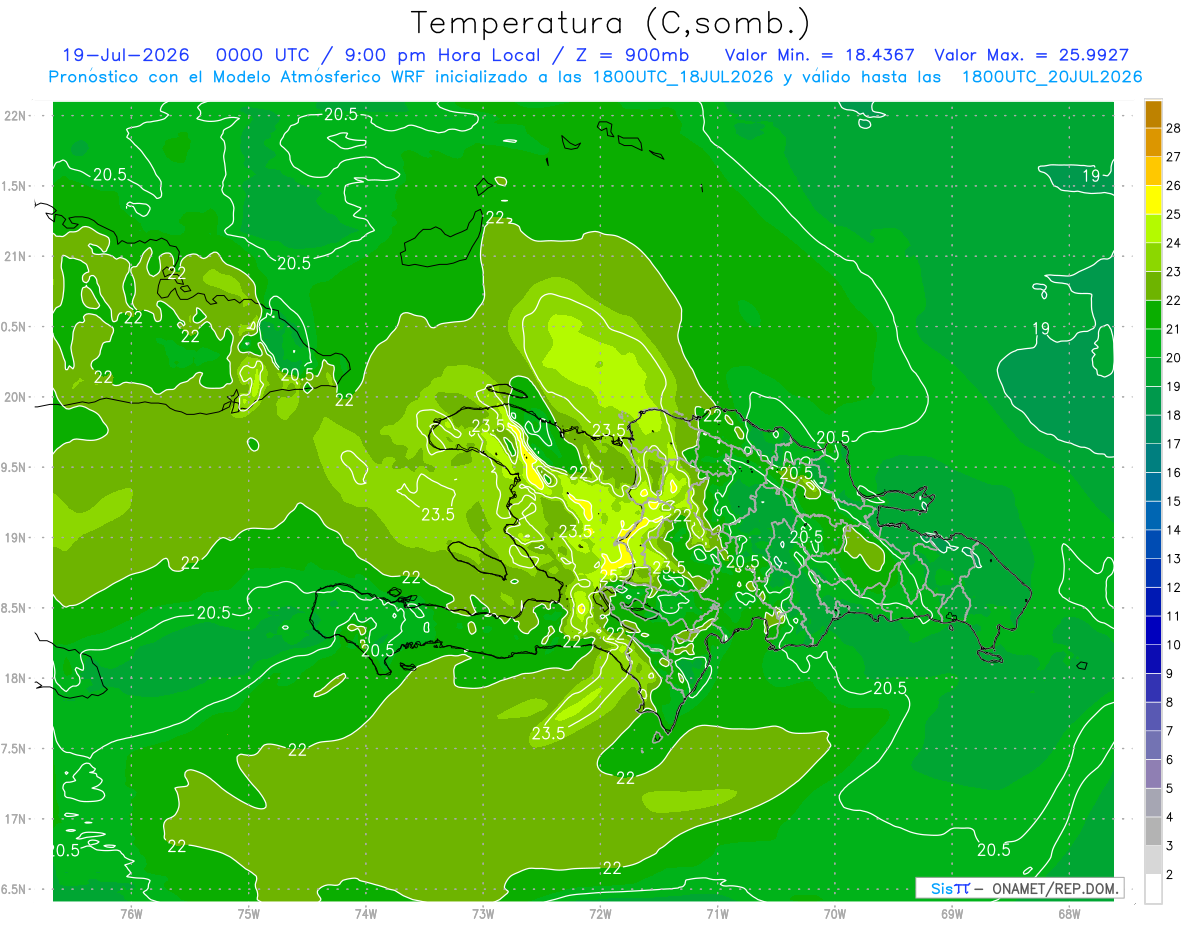Click the '71W' longitude axis label
Screen dimensions: 1200x927
pyautogui.click(x=717, y=913)
